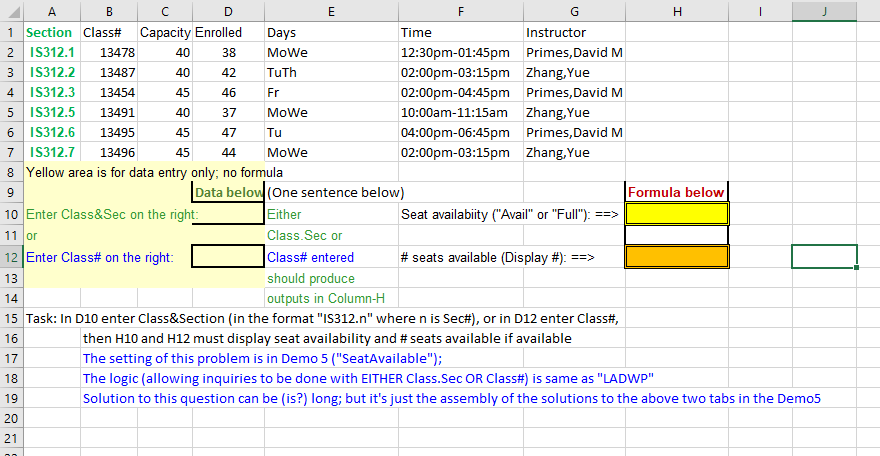Click the "TuTh" days cell
Viewport: 880px width, 456px height.
(x=331, y=72)
